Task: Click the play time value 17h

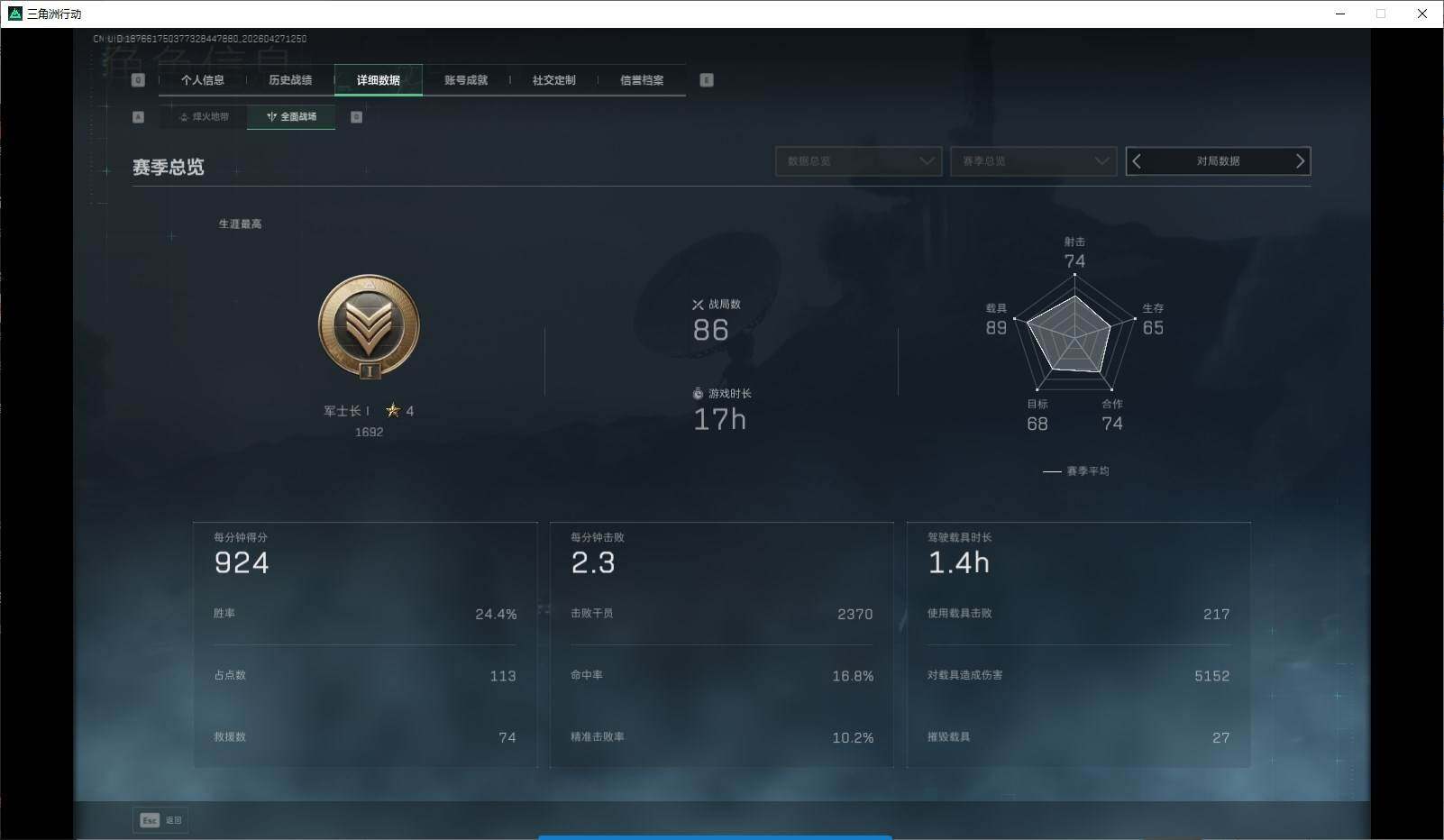Action: (719, 420)
